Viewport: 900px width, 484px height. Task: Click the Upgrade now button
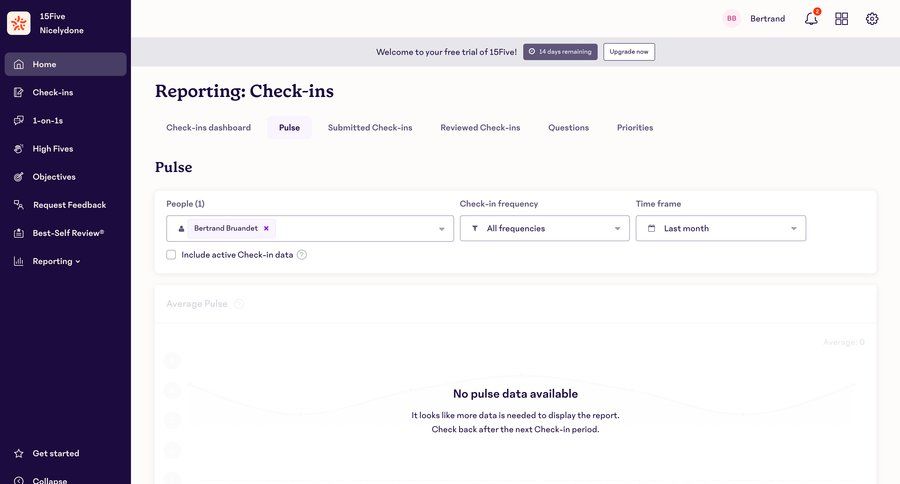pyautogui.click(x=629, y=52)
